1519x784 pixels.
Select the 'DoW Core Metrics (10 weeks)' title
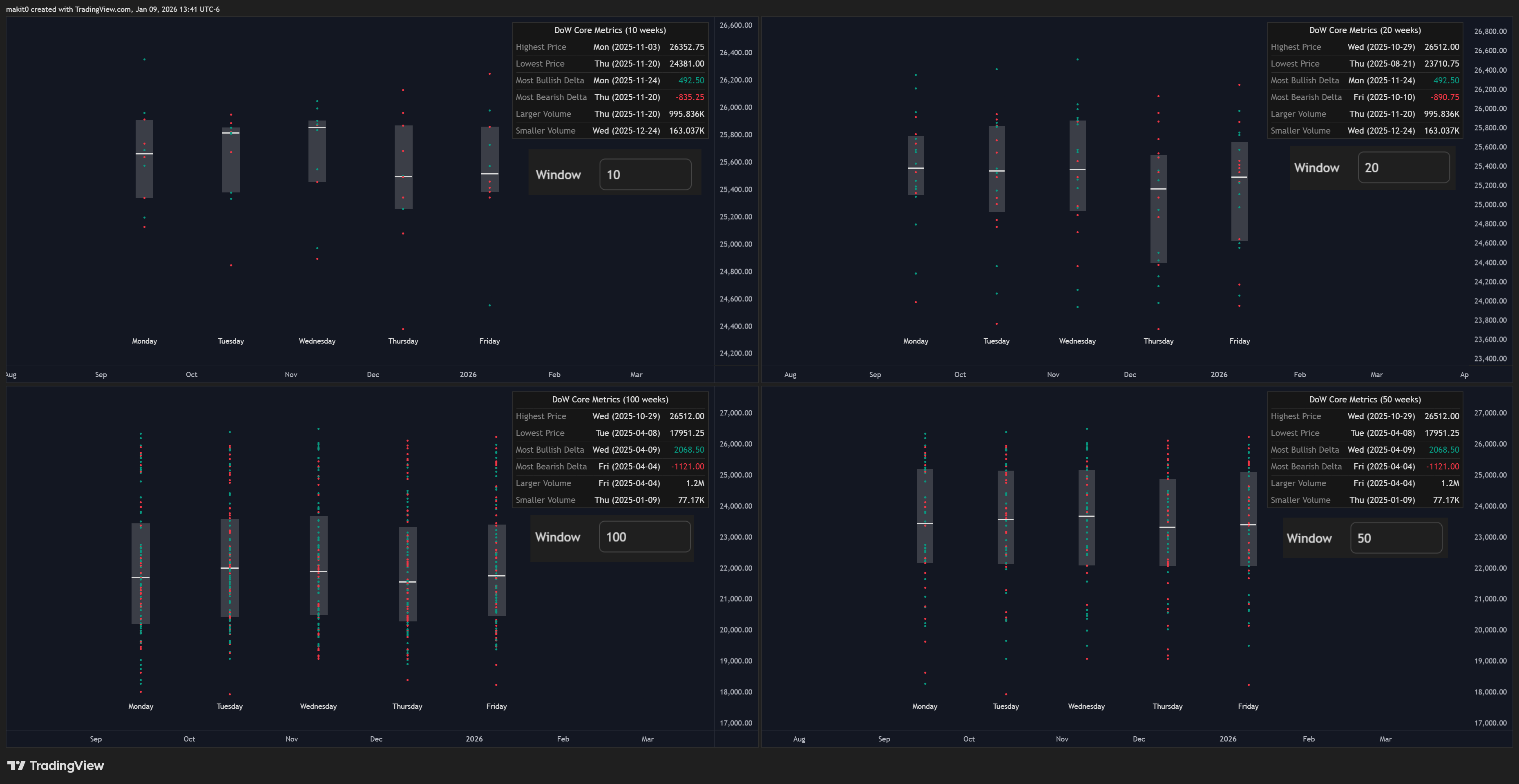[610, 30]
